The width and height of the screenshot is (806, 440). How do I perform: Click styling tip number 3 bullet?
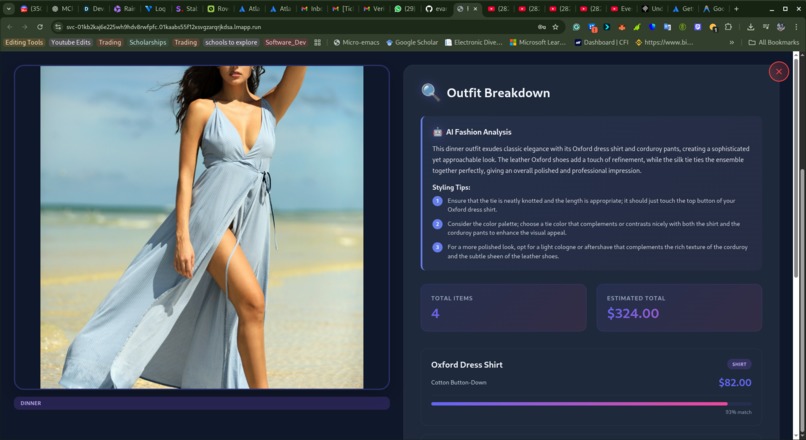[x=437, y=247]
